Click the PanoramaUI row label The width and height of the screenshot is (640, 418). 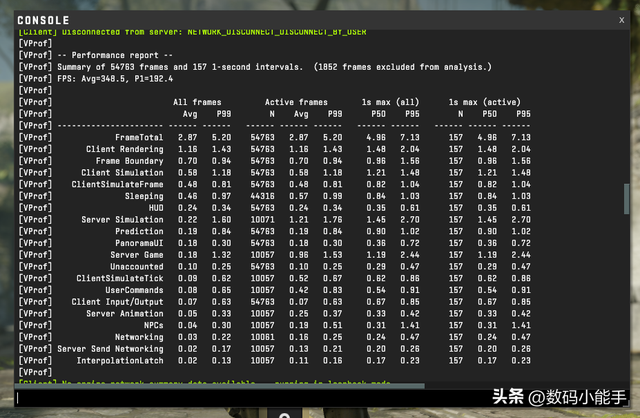click(139, 243)
